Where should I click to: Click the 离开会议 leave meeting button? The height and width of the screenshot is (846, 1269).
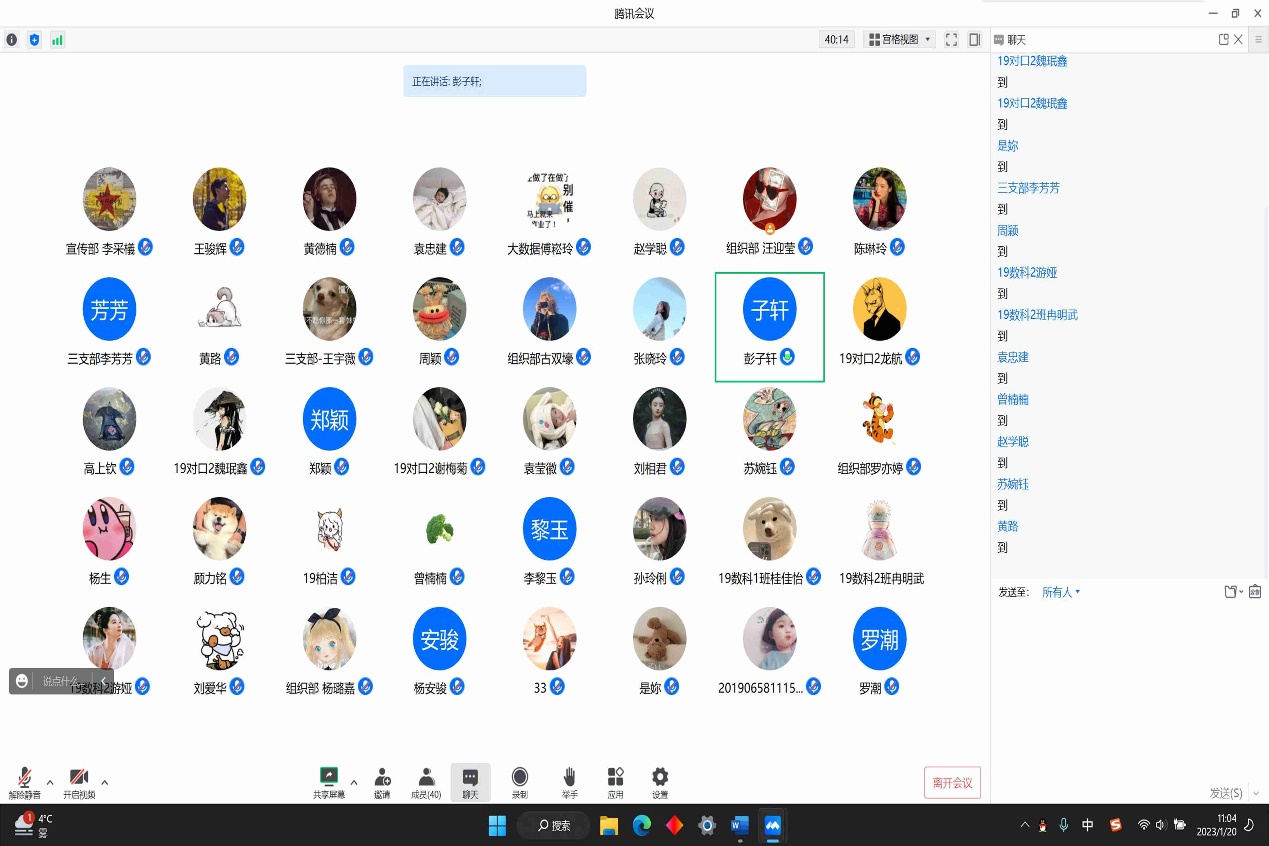(952, 783)
